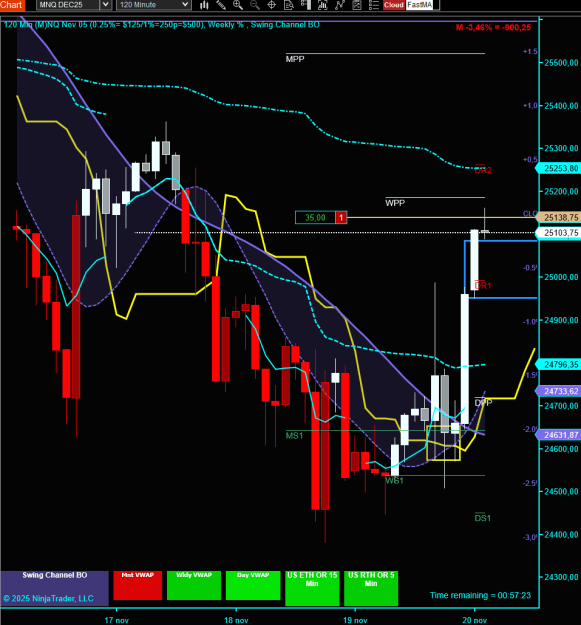581x625 pixels.
Task: Click the DPP pivot label
Action: pyautogui.click(x=483, y=403)
